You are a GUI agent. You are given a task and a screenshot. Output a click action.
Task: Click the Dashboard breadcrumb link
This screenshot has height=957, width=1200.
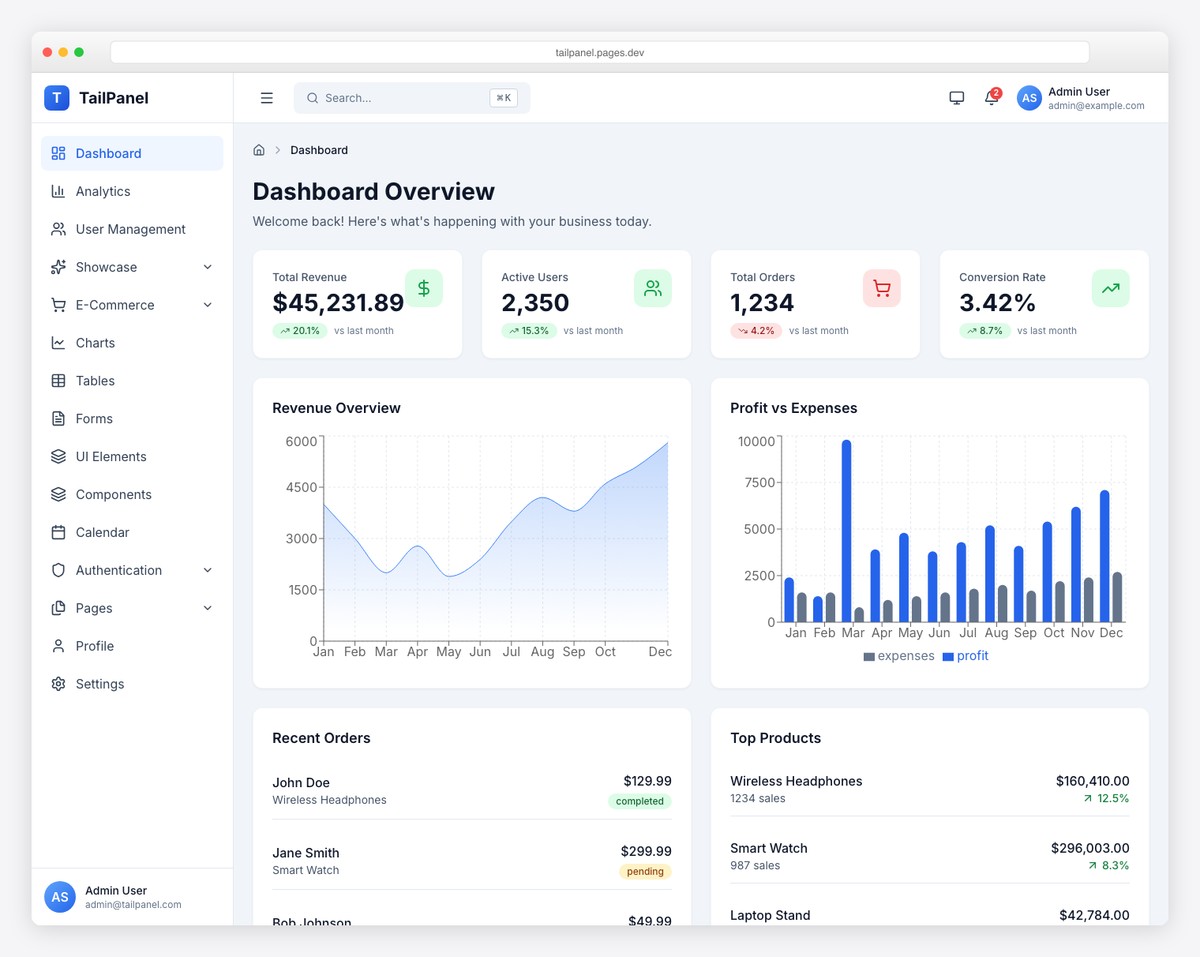coord(319,150)
